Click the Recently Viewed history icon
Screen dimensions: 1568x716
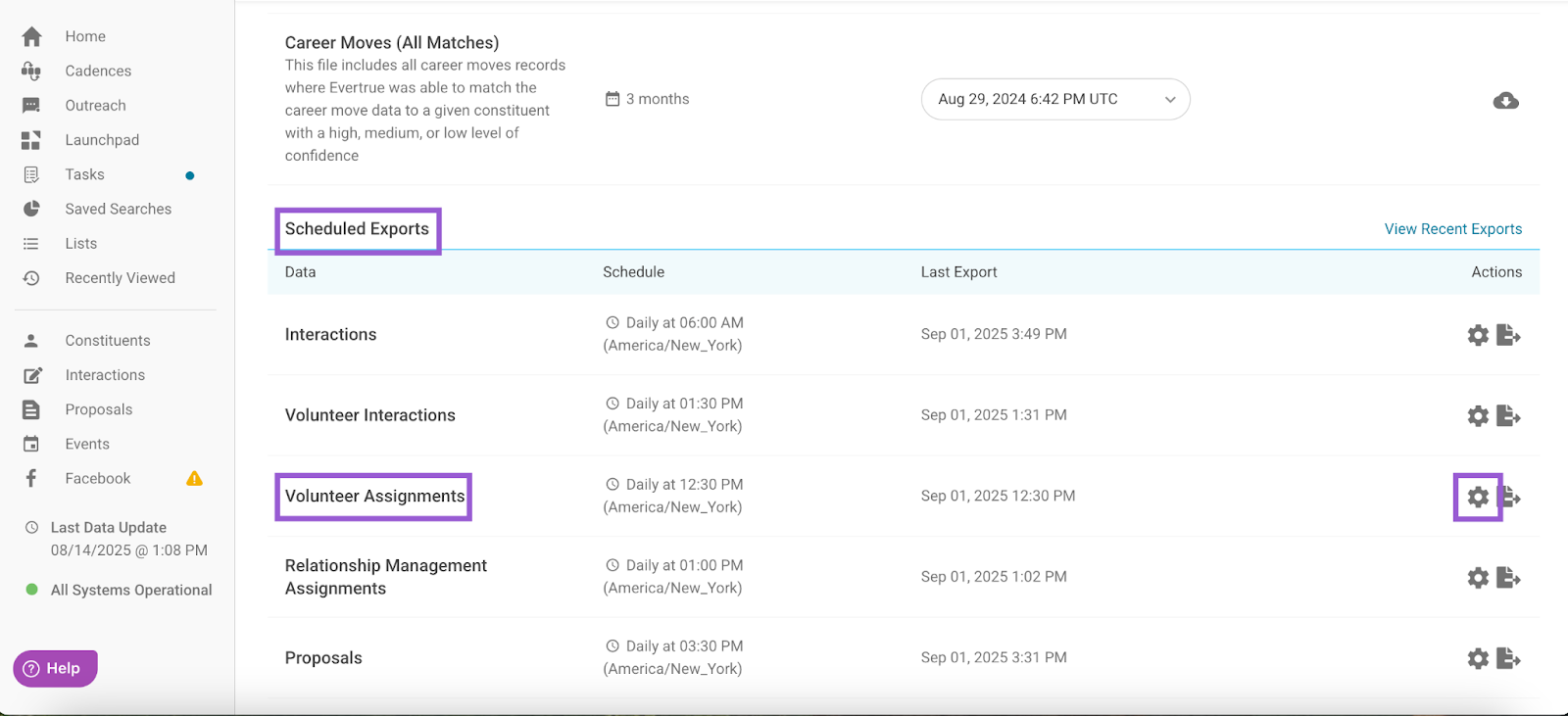pos(31,278)
